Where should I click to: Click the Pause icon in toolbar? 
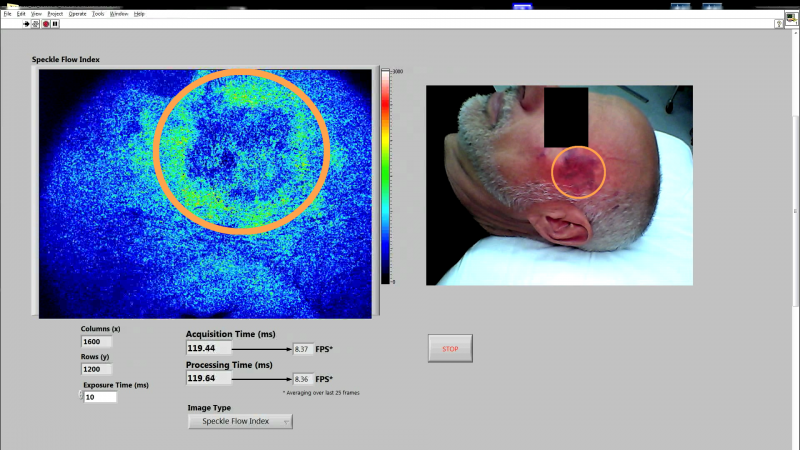point(56,23)
